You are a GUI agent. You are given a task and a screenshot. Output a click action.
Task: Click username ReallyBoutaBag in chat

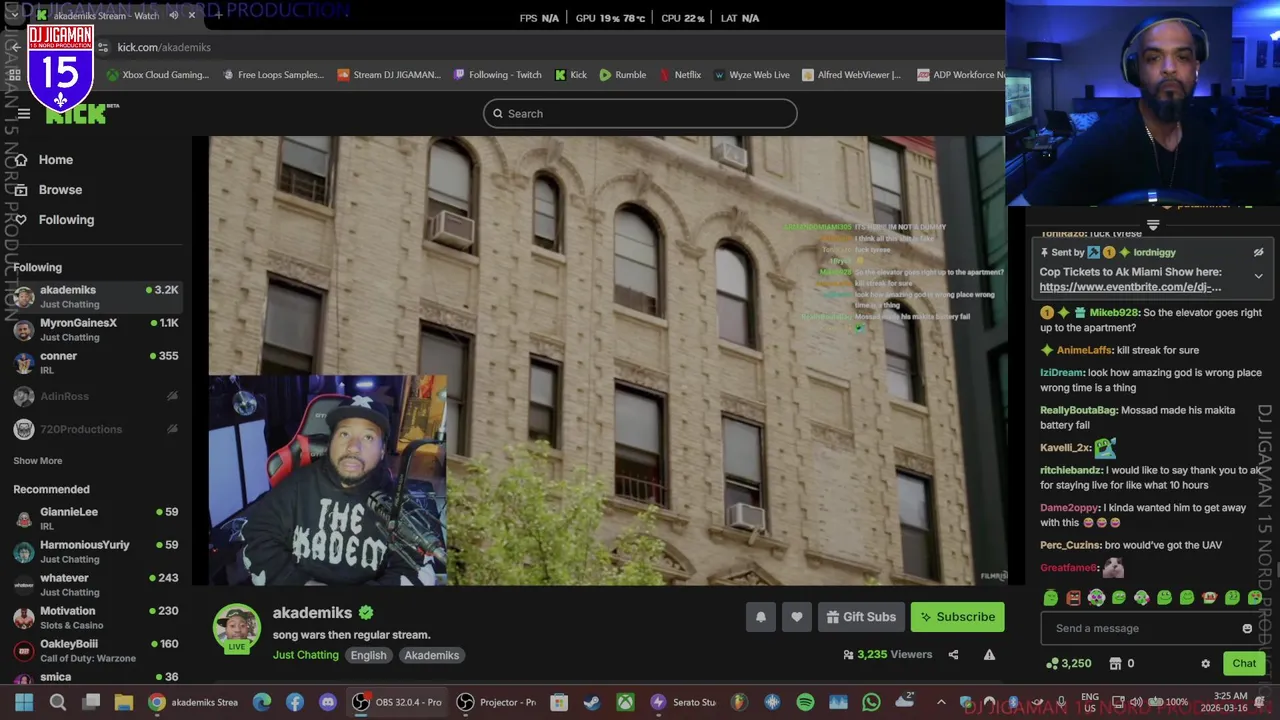coord(1078,411)
